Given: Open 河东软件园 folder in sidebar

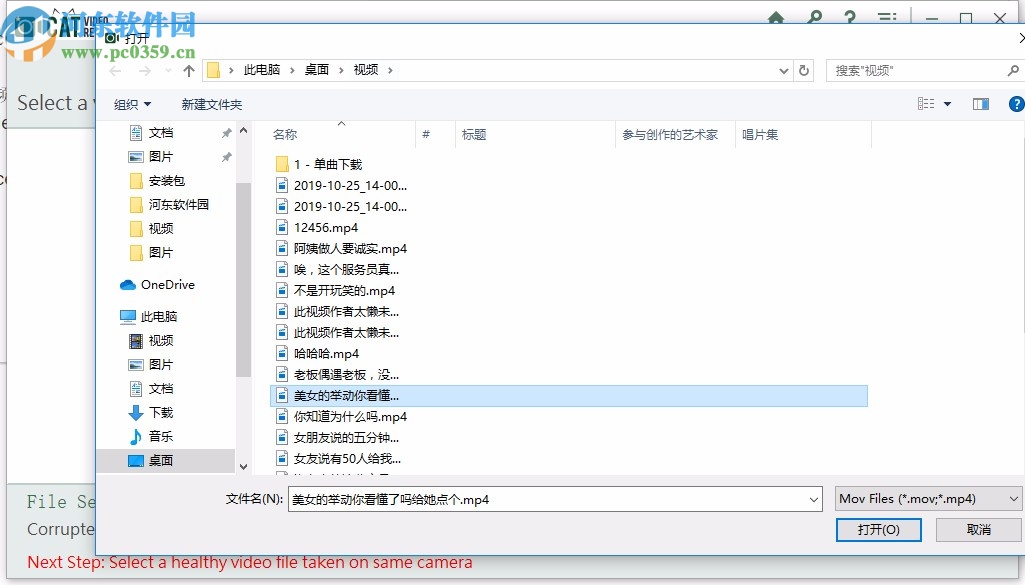Looking at the screenshot, I should pos(169,205).
